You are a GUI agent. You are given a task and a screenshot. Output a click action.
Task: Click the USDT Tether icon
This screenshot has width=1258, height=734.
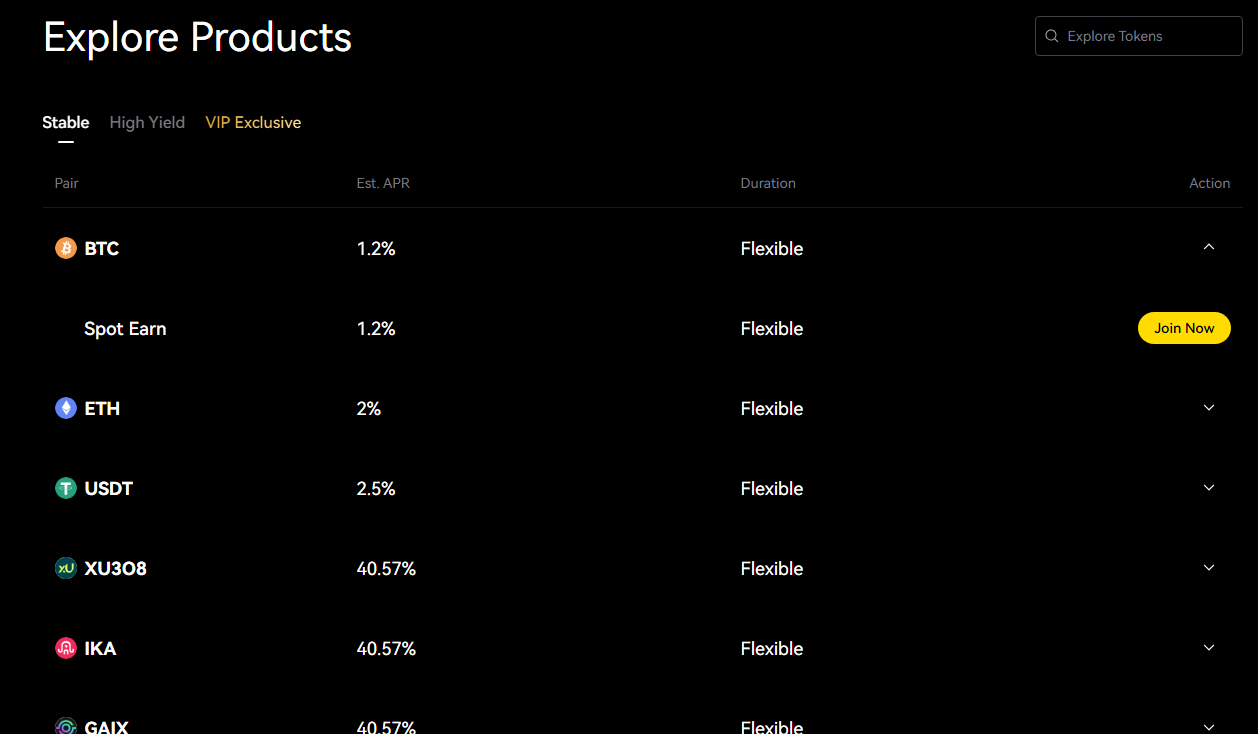(66, 488)
